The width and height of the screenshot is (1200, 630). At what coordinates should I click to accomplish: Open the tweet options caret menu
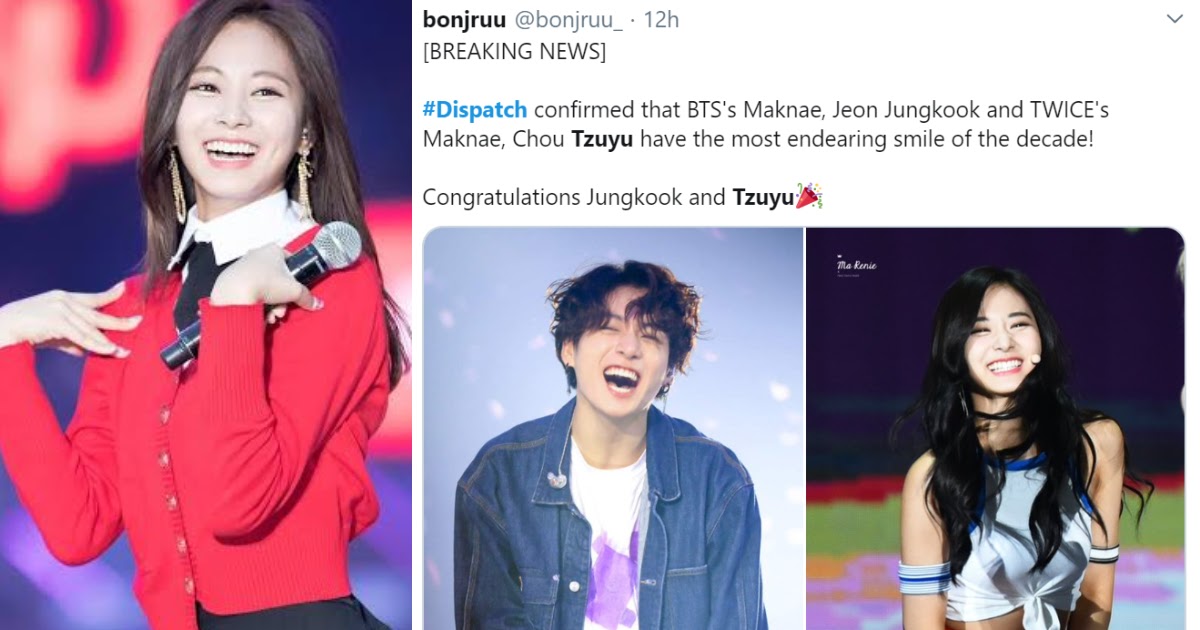[1175, 19]
